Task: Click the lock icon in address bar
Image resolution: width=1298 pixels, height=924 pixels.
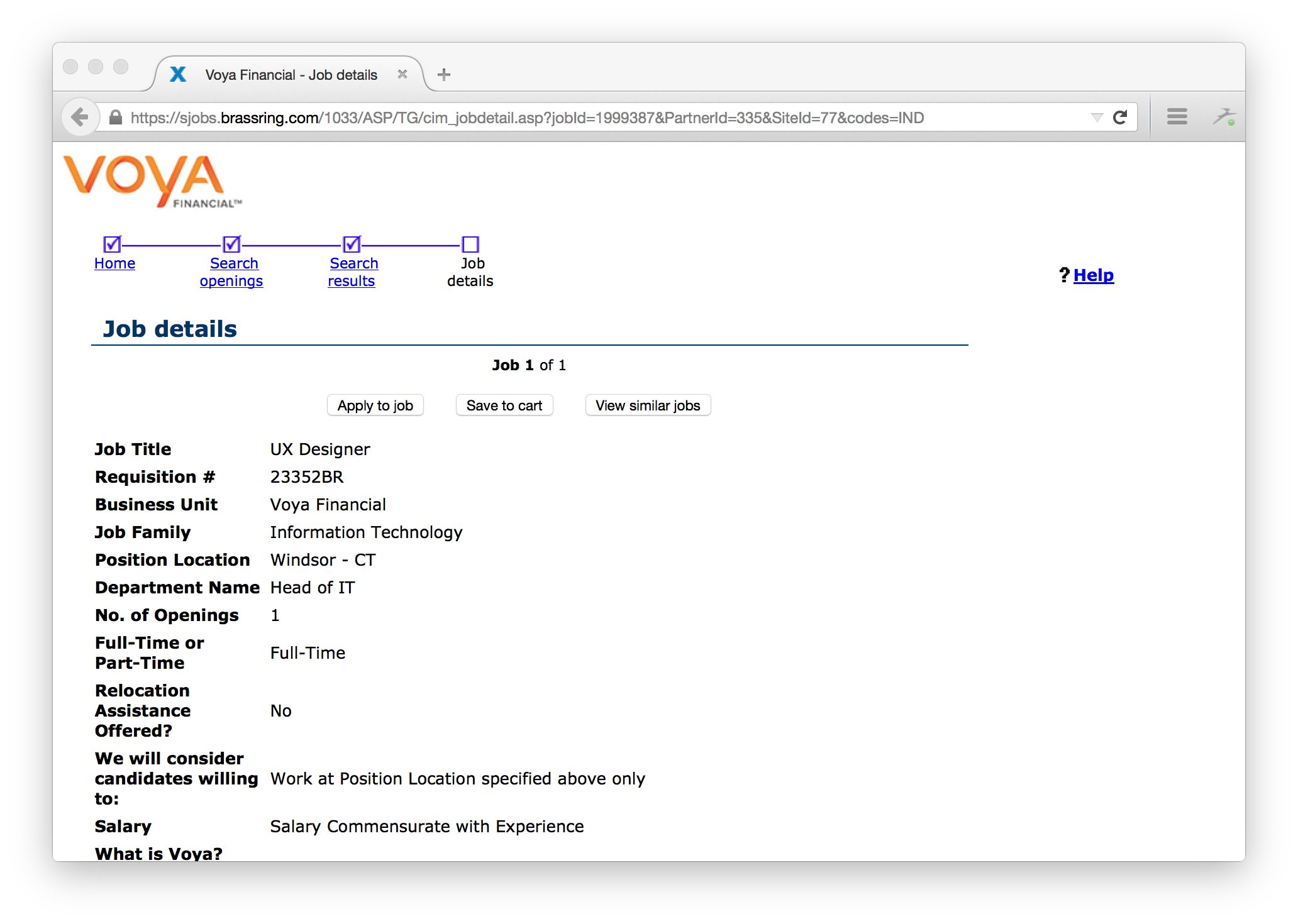Action: point(116,118)
